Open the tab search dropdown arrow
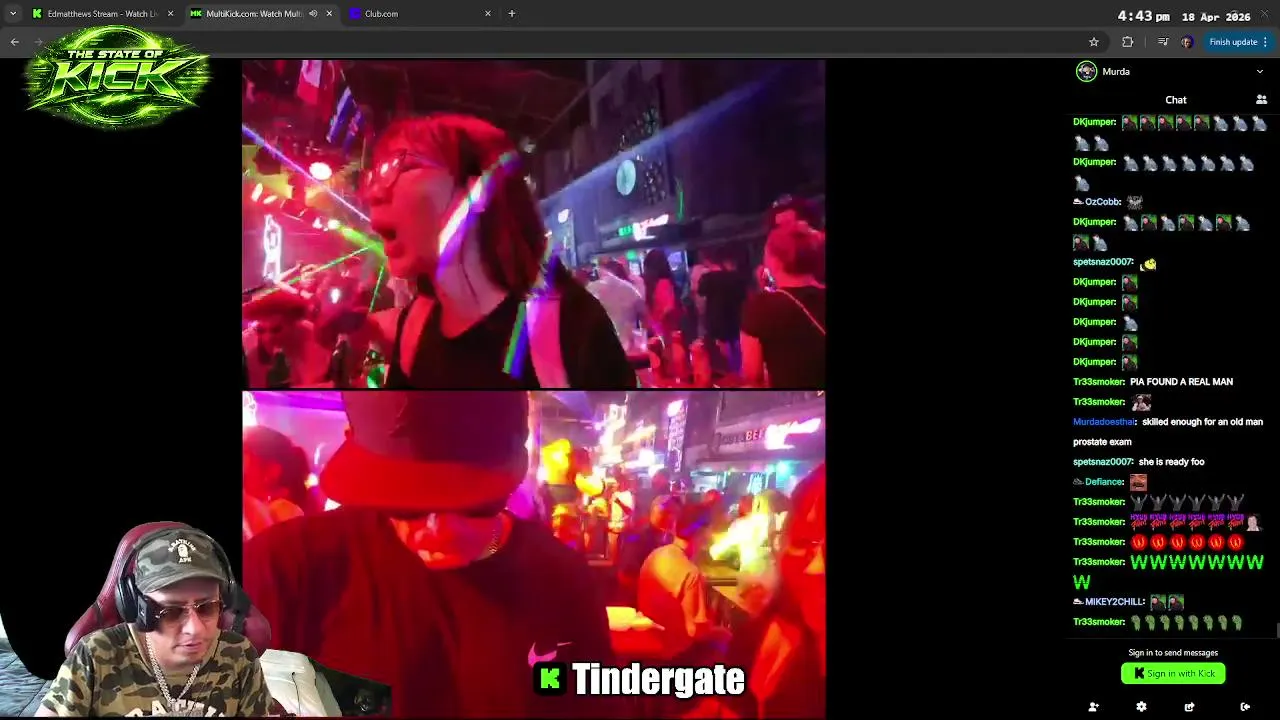The image size is (1280, 720). [x=13, y=14]
